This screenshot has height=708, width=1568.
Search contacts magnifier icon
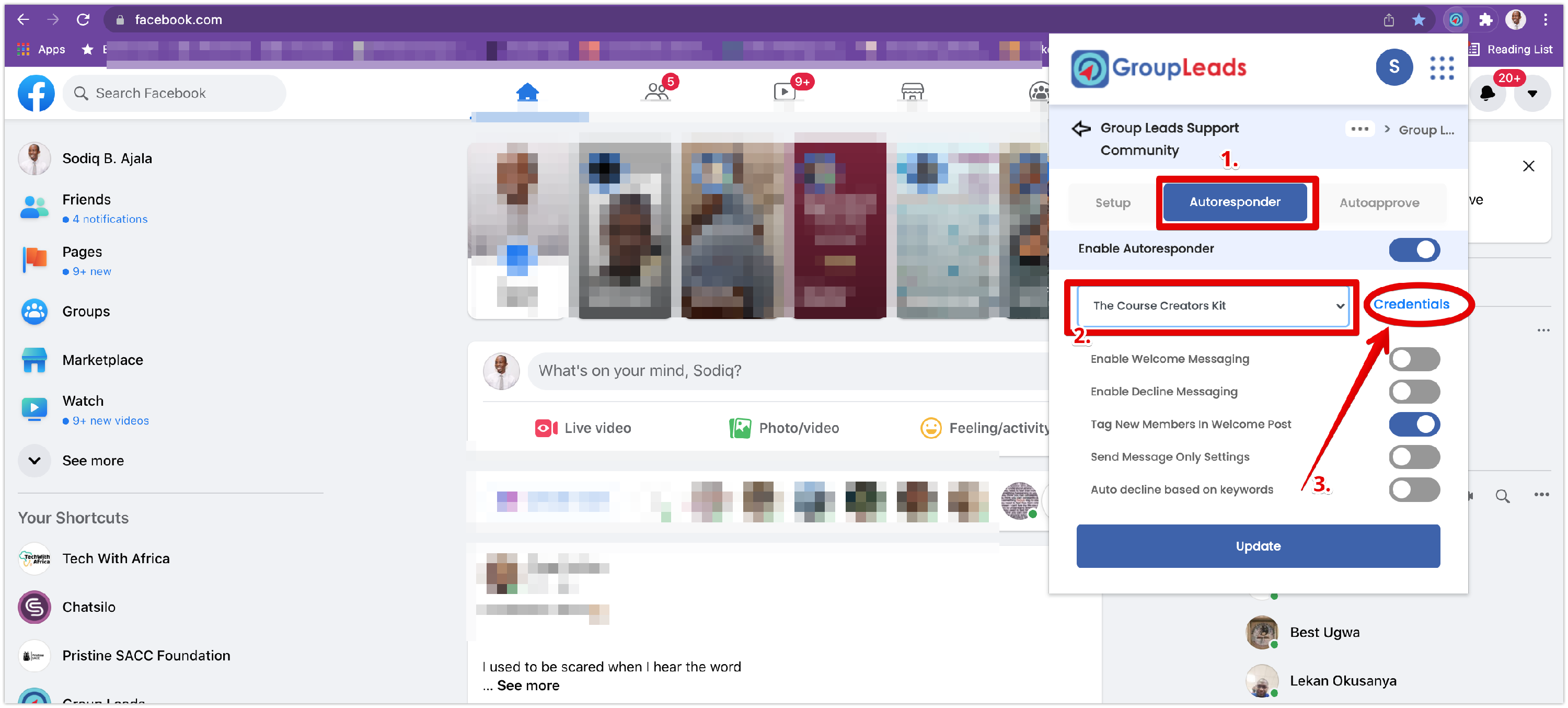pos(1502,496)
